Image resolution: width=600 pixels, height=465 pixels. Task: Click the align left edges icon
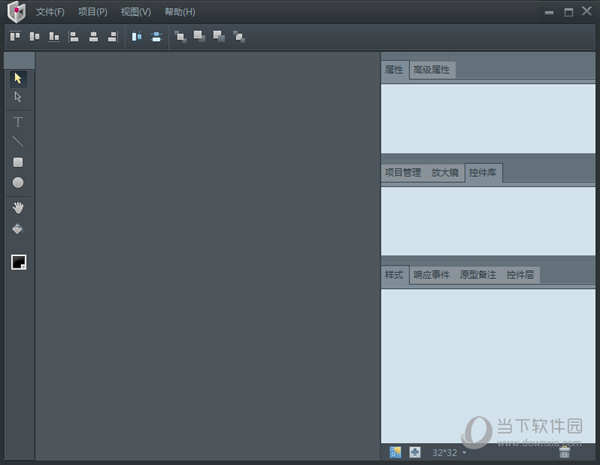[73, 37]
